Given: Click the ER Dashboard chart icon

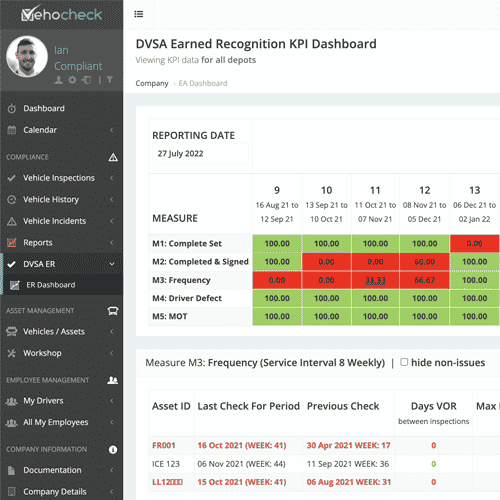Looking at the screenshot, I should point(15,285).
